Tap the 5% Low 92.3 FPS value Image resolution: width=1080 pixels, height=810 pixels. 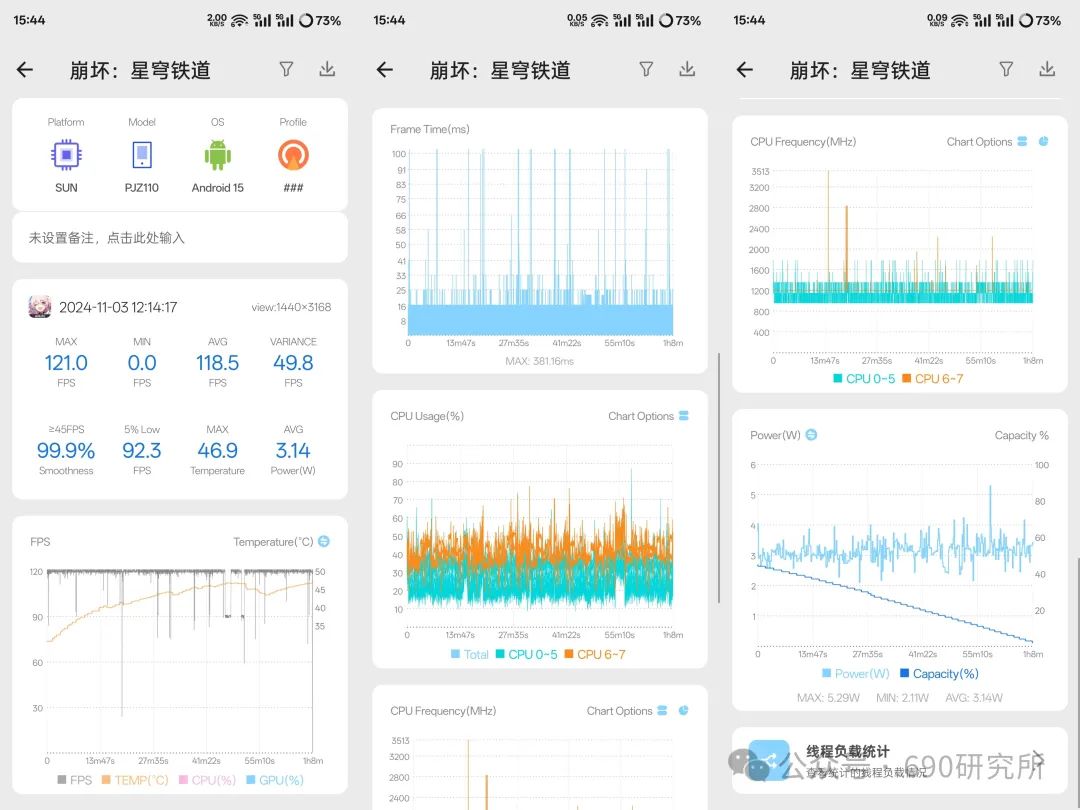click(x=142, y=450)
